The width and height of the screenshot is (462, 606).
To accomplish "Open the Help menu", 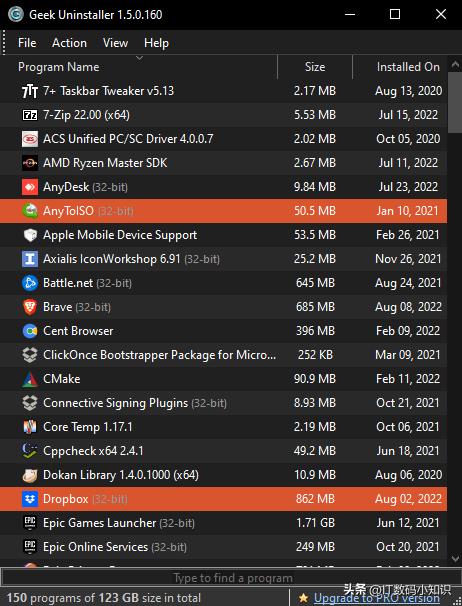I will tap(156, 43).
